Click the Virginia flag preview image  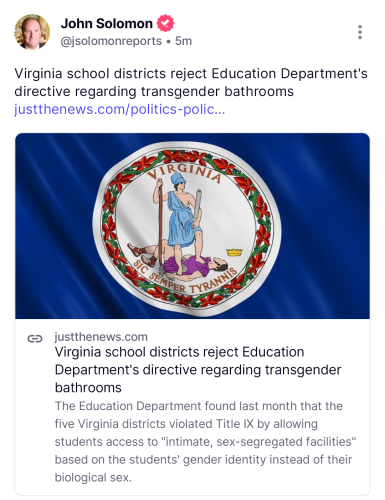tap(192, 226)
